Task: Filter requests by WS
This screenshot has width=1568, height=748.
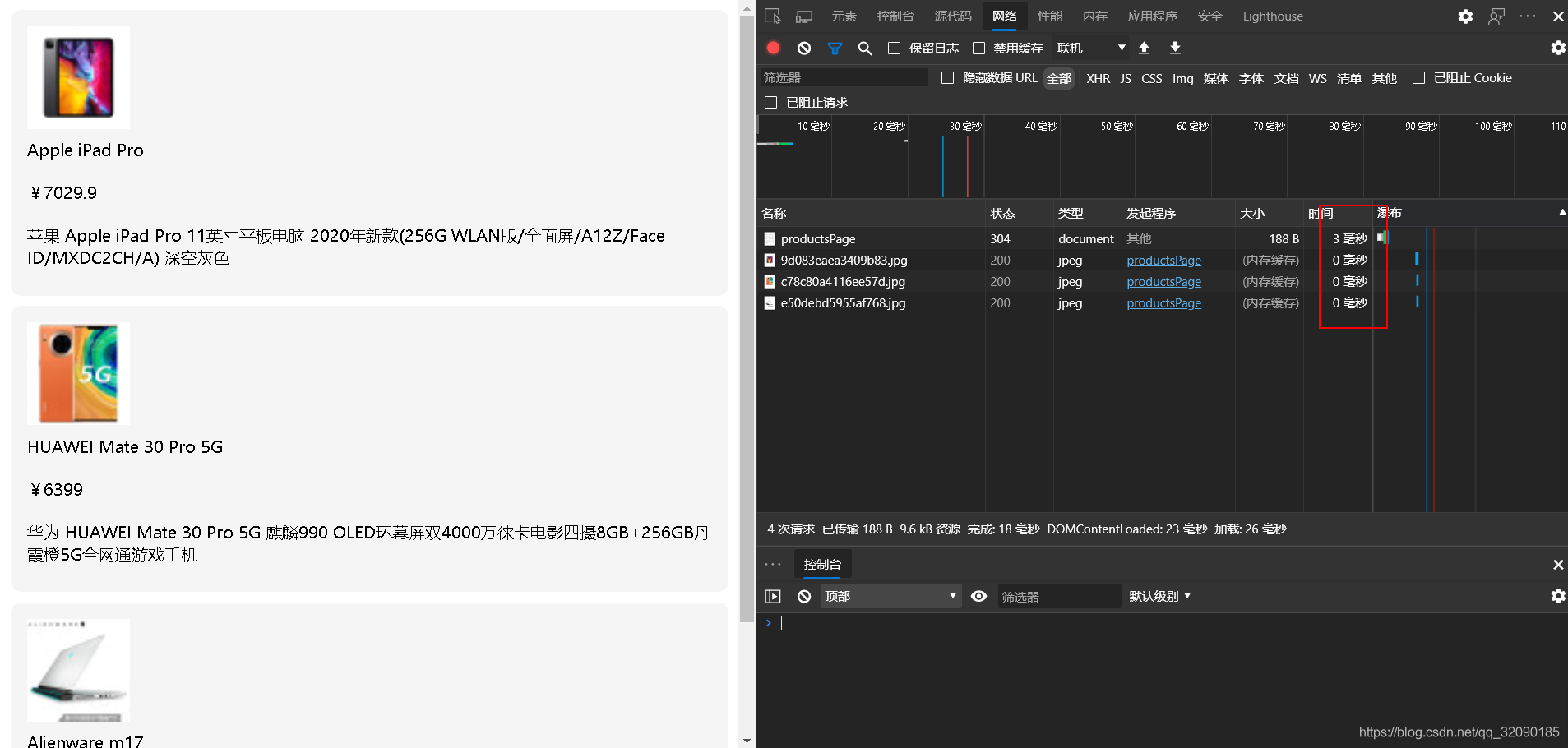Action: [x=1317, y=78]
